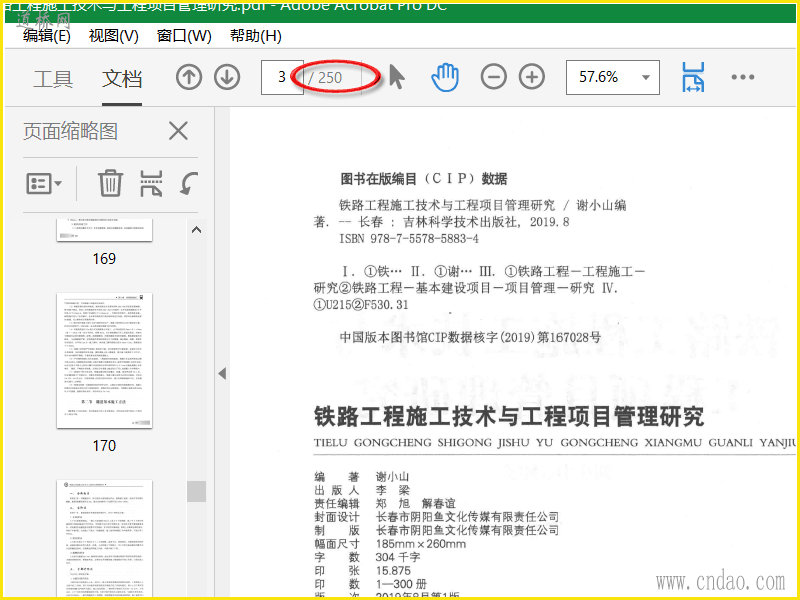800x600 pixels.
Task: Open the 窗口(W) menu
Action: [184, 36]
